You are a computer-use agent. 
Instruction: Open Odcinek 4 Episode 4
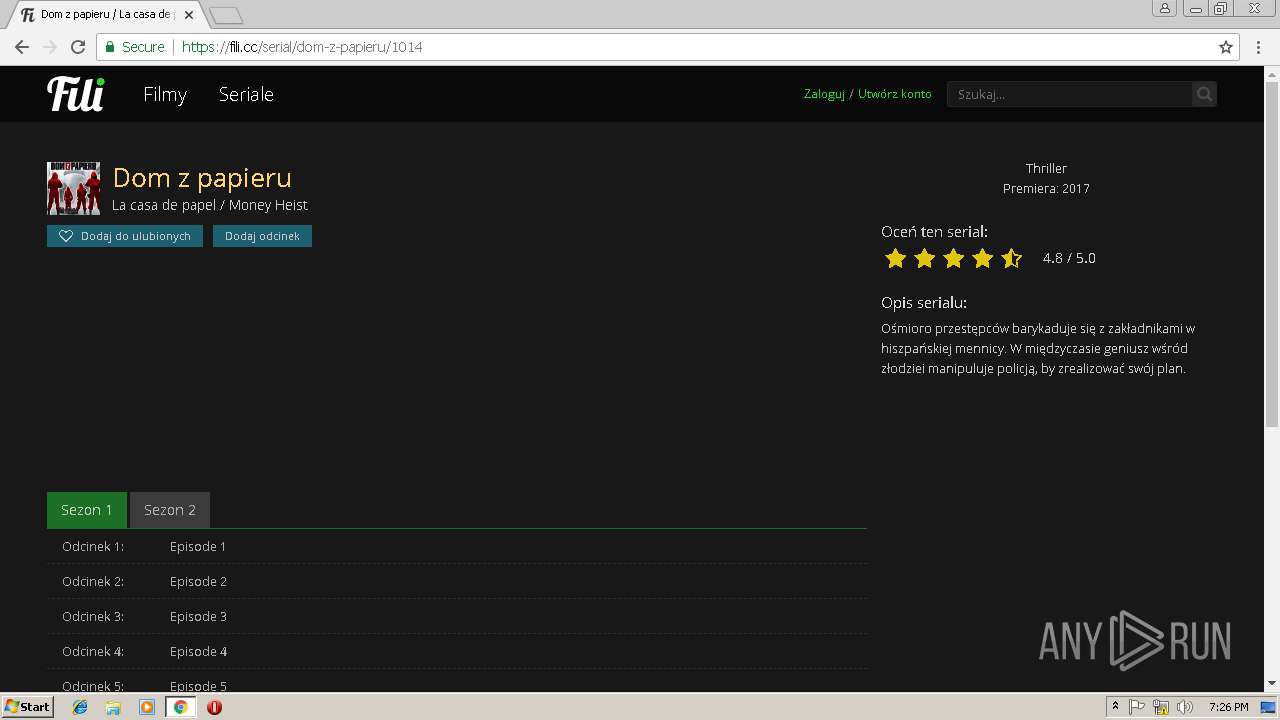pos(457,652)
